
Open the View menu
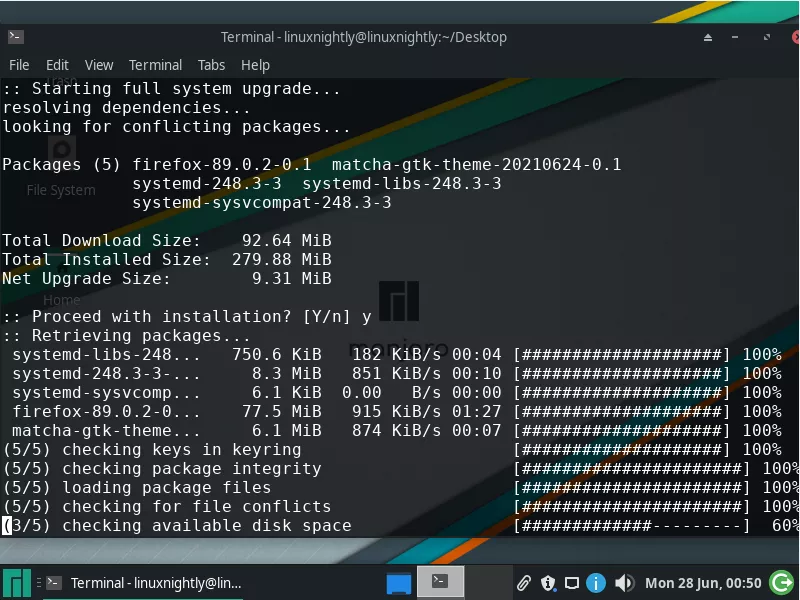99,65
